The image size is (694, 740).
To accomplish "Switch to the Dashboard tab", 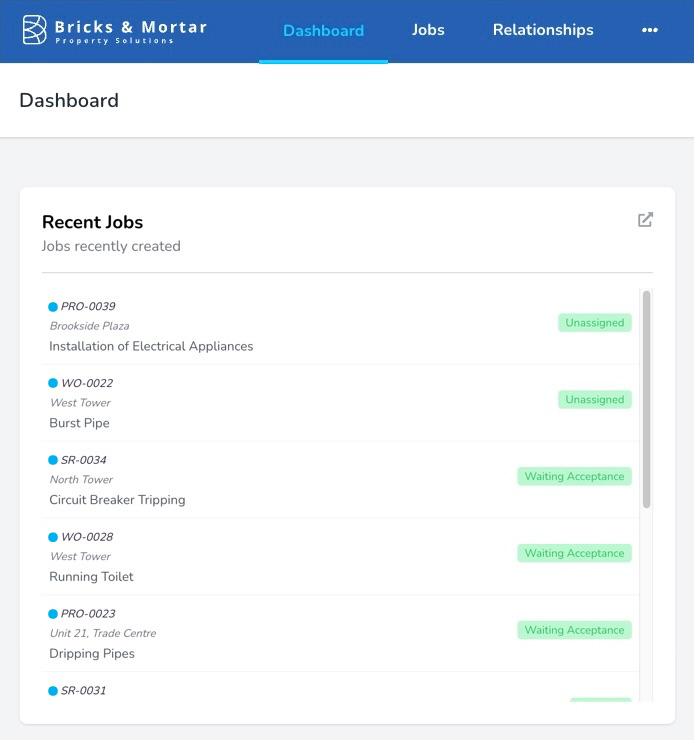I will pos(323,31).
